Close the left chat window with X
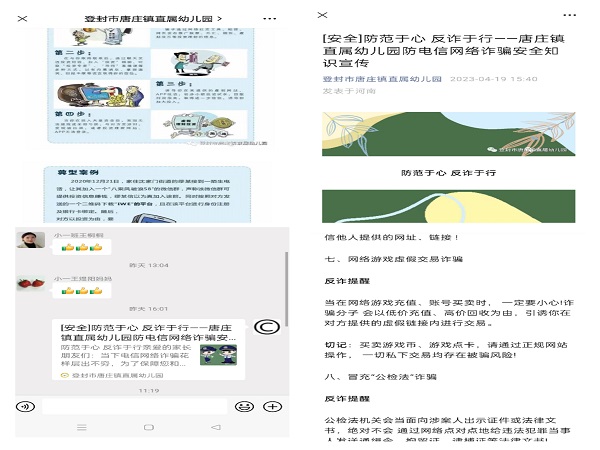The width and height of the screenshot is (600, 450). point(23,18)
